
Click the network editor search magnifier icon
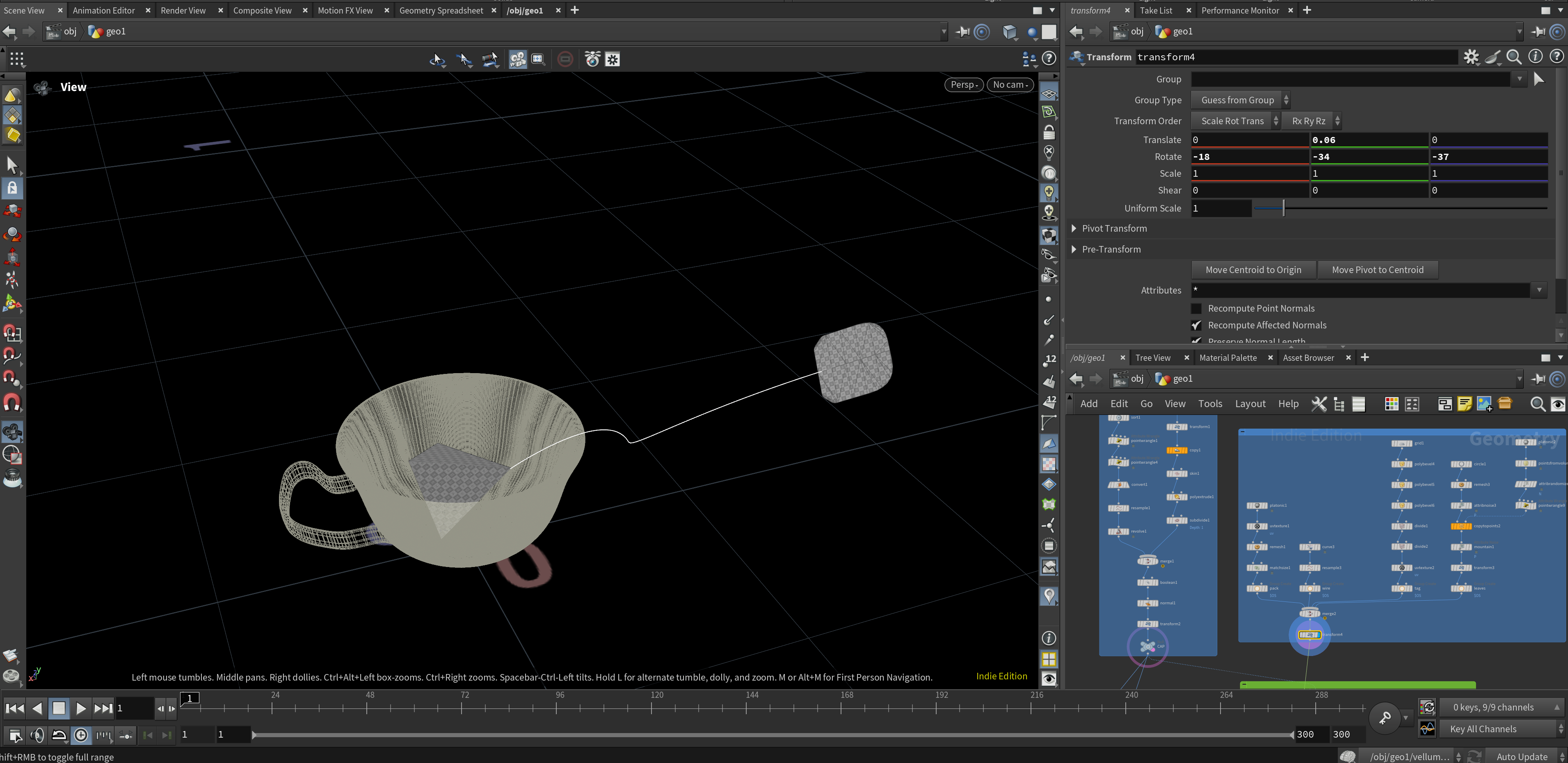point(1537,404)
